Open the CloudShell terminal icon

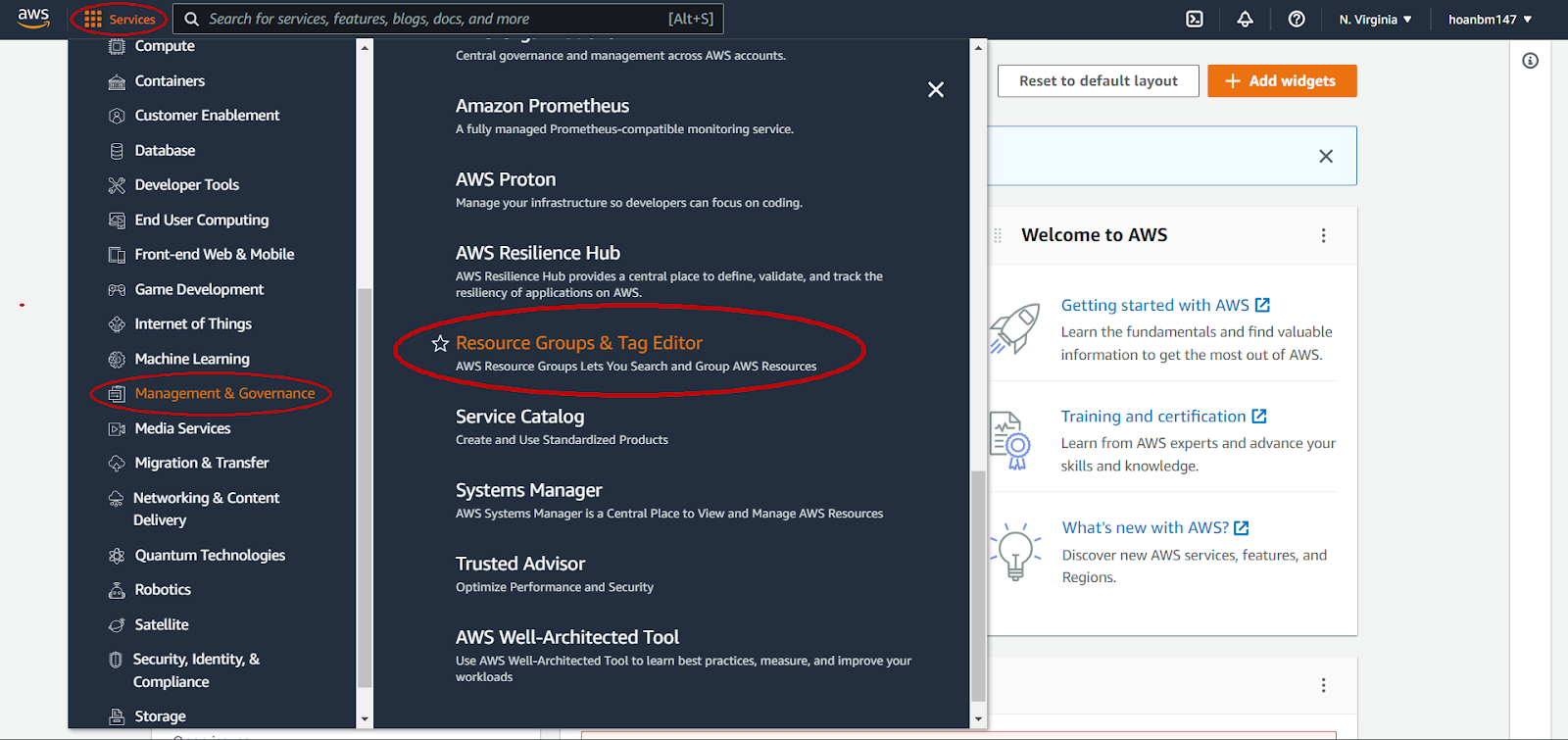1195,20
